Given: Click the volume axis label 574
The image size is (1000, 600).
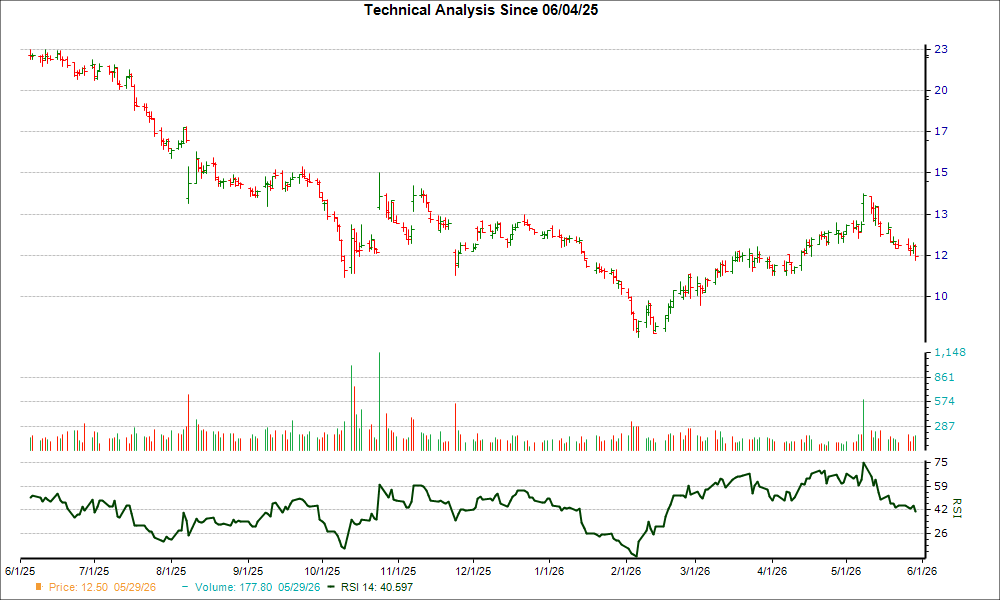Looking at the screenshot, I should (x=945, y=402).
